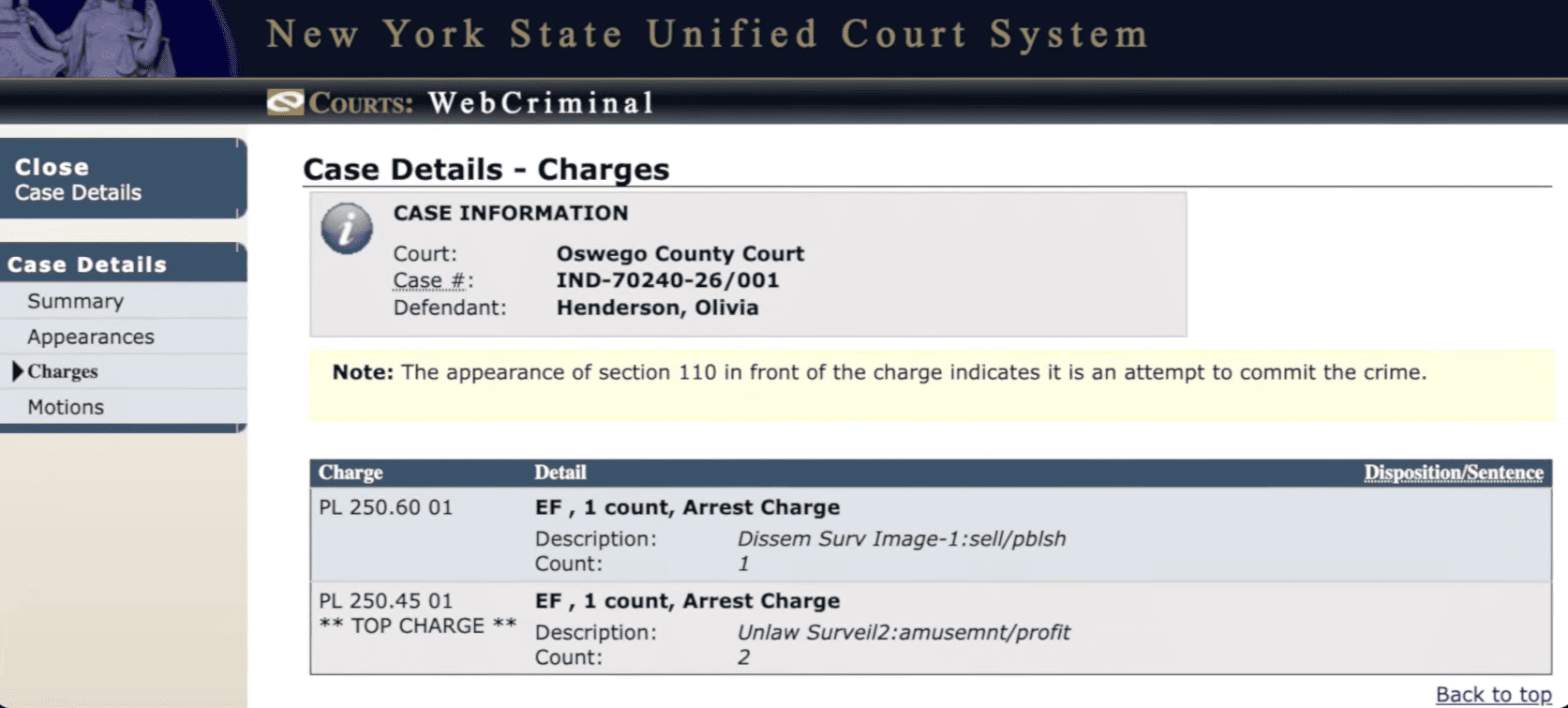Select charge code PL 250.60 01
Screen dimensions: 1568x708
(385, 507)
